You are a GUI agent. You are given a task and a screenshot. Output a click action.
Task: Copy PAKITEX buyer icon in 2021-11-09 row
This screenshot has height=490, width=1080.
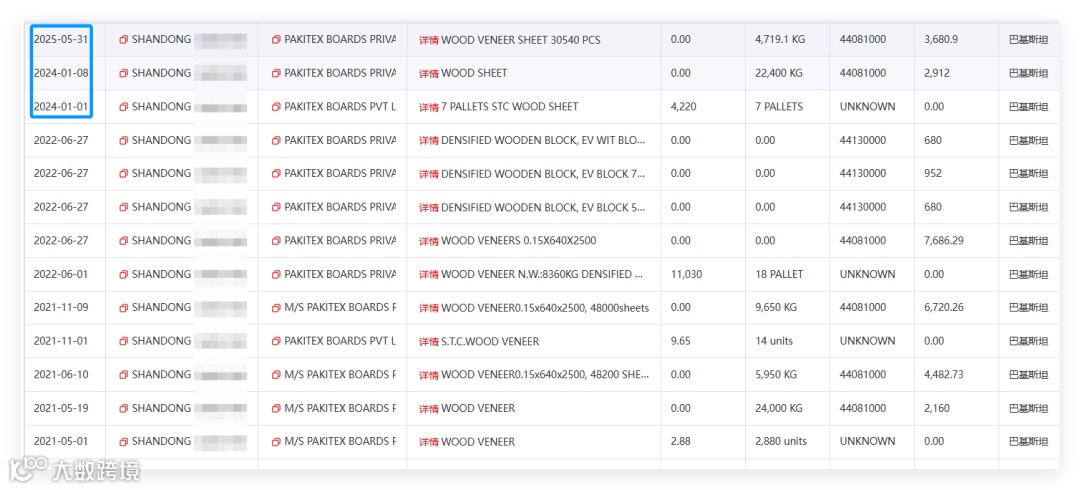click(x=276, y=307)
